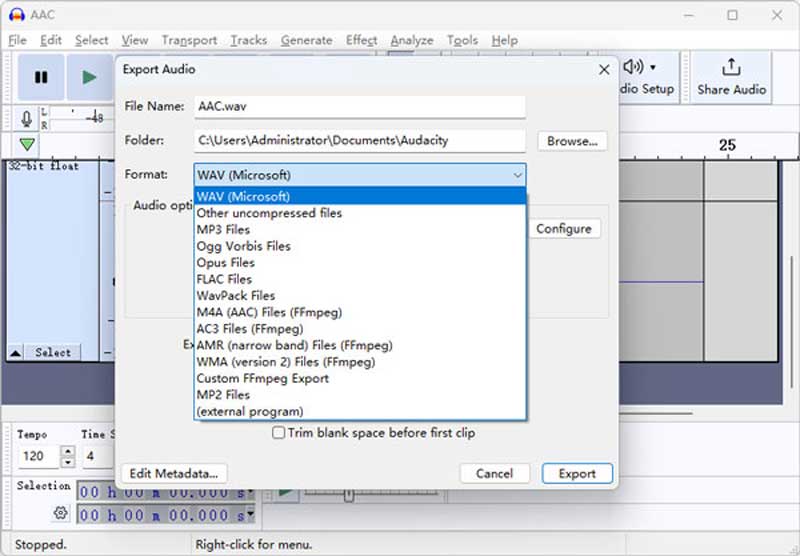The height and width of the screenshot is (556, 800).
Task: Click the Share Audio upload icon
Action: [x=731, y=67]
